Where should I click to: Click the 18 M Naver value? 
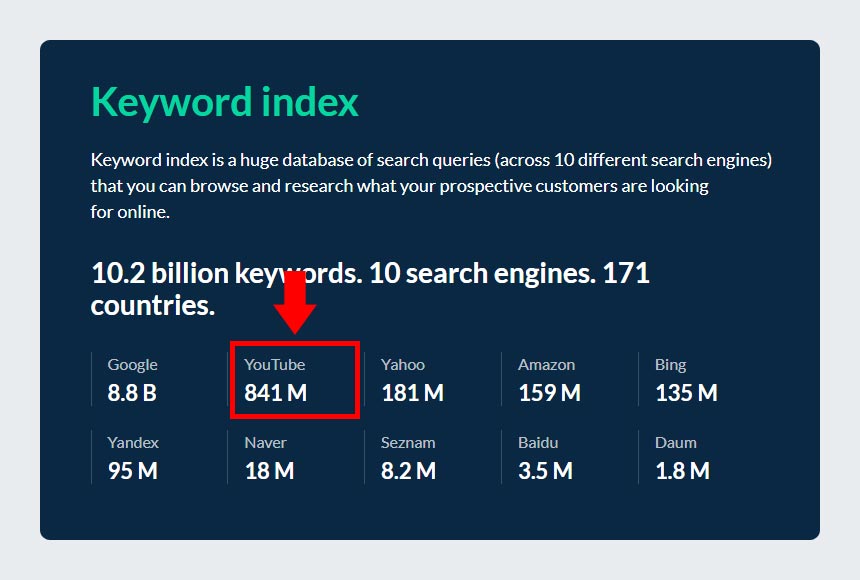269,471
